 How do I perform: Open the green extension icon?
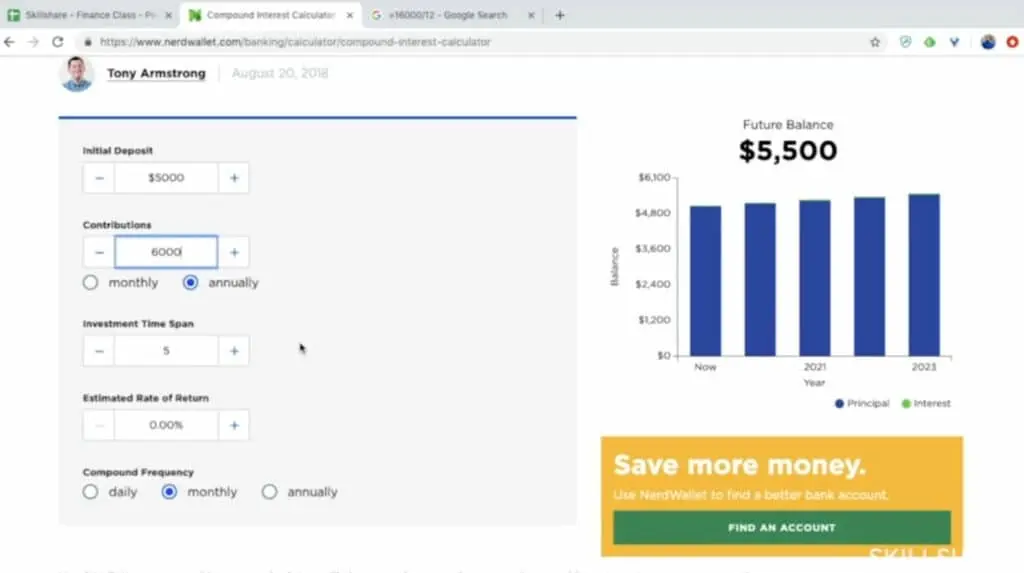click(929, 42)
